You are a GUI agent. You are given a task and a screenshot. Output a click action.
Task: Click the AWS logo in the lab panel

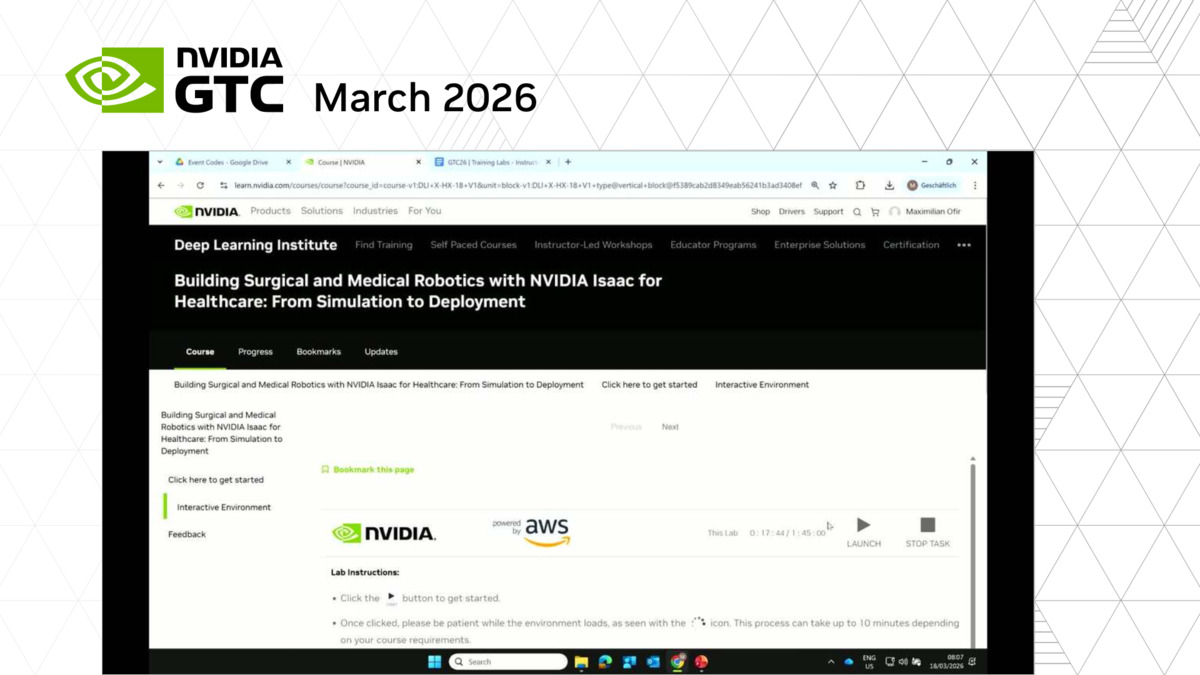click(547, 532)
